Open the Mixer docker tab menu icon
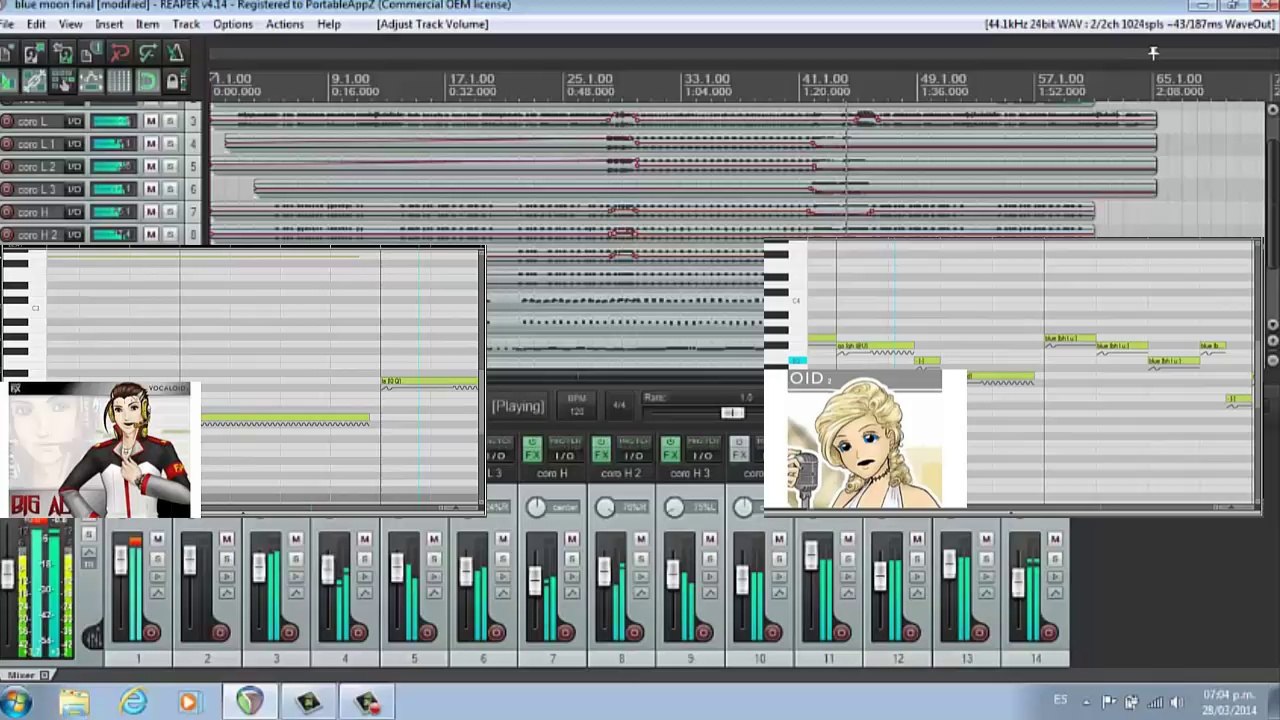The width and height of the screenshot is (1280, 720). coord(44,676)
